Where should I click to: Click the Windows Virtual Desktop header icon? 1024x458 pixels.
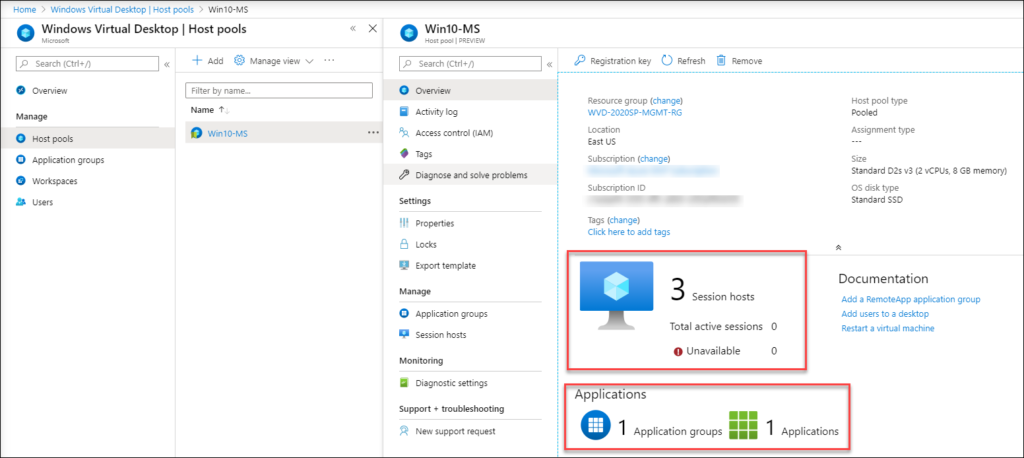click(x=25, y=33)
